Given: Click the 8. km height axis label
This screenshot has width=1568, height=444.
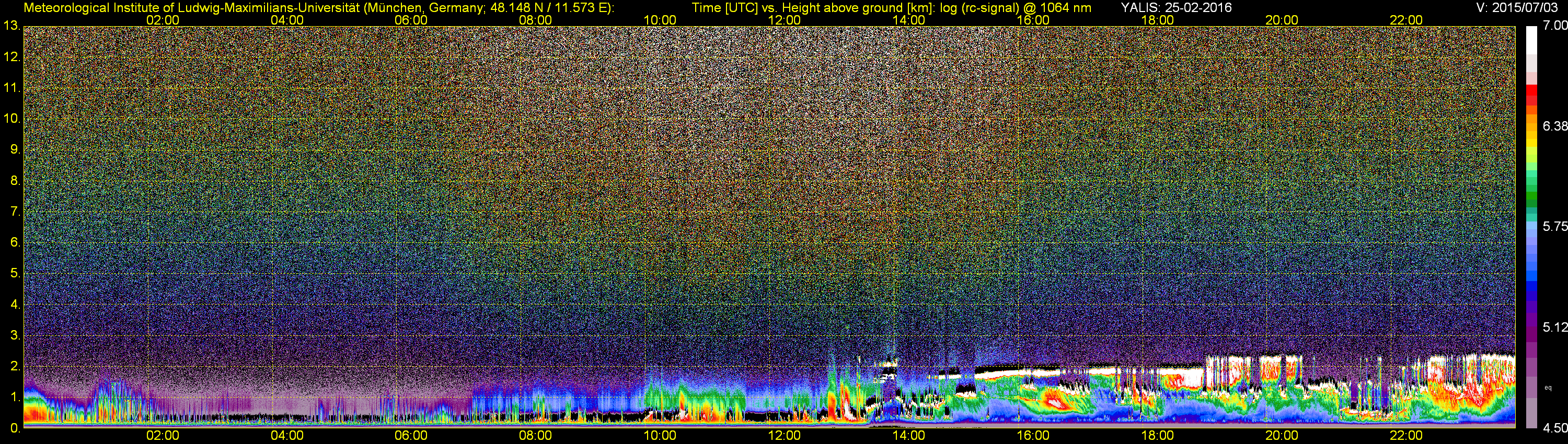Looking at the screenshot, I should 15,181.
